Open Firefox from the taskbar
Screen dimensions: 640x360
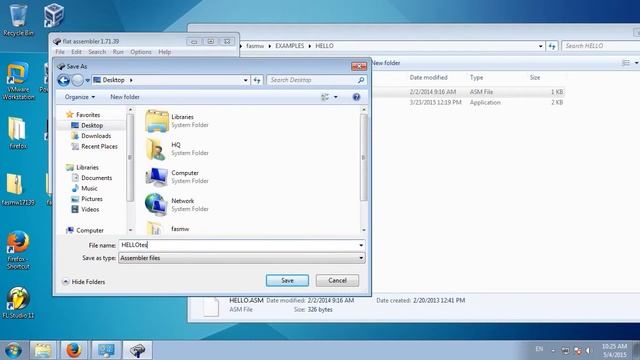point(74,350)
